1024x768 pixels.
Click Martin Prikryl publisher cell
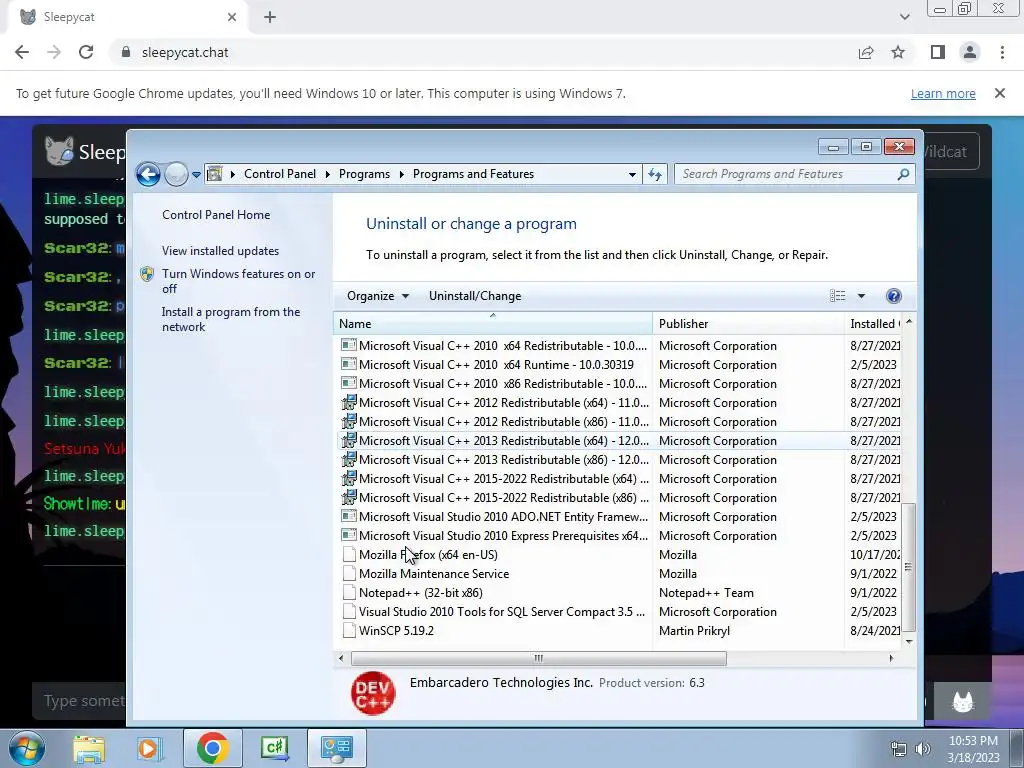click(694, 631)
